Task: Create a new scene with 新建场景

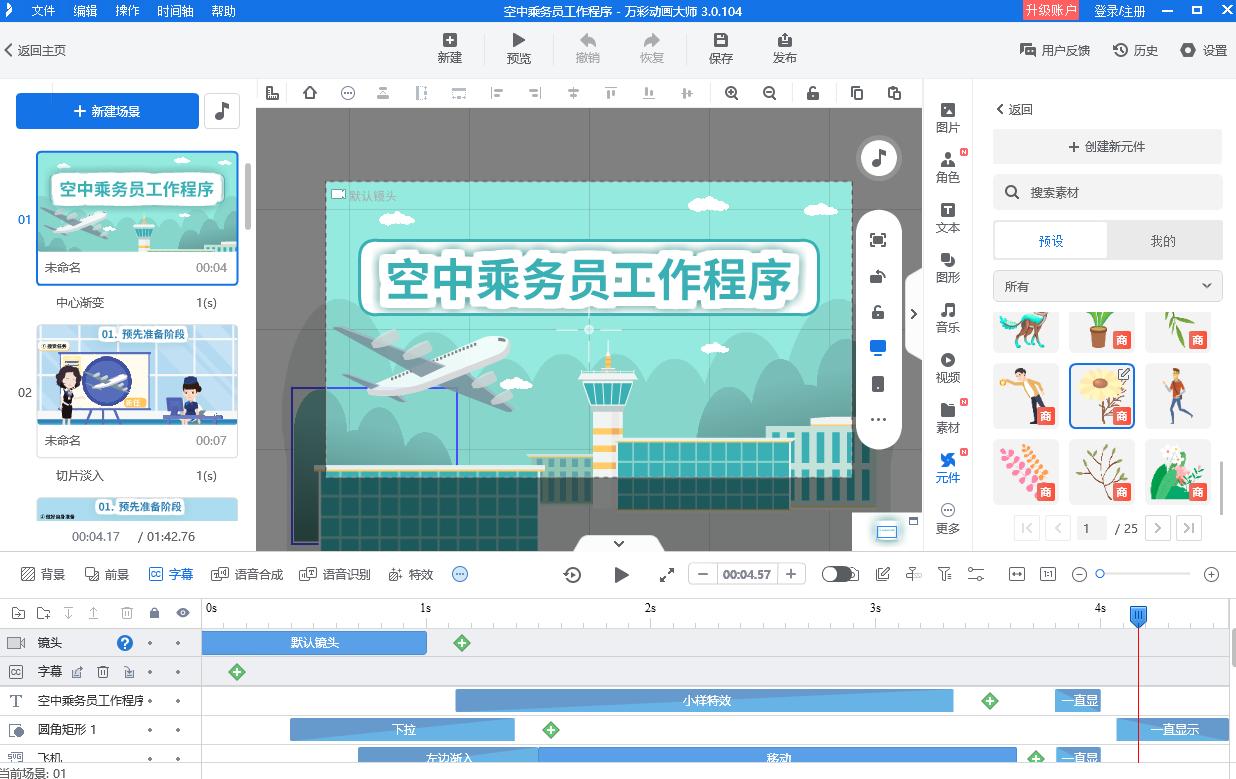Action: (107, 111)
